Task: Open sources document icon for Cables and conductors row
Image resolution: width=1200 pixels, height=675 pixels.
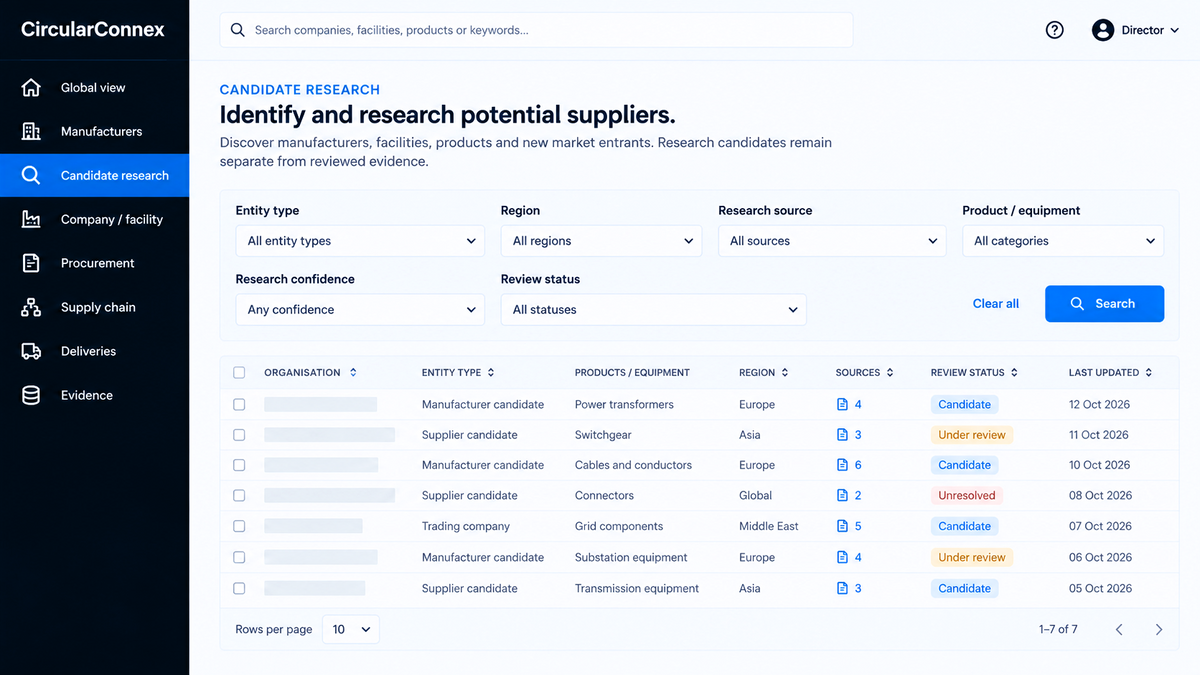Action: click(842, 465)
